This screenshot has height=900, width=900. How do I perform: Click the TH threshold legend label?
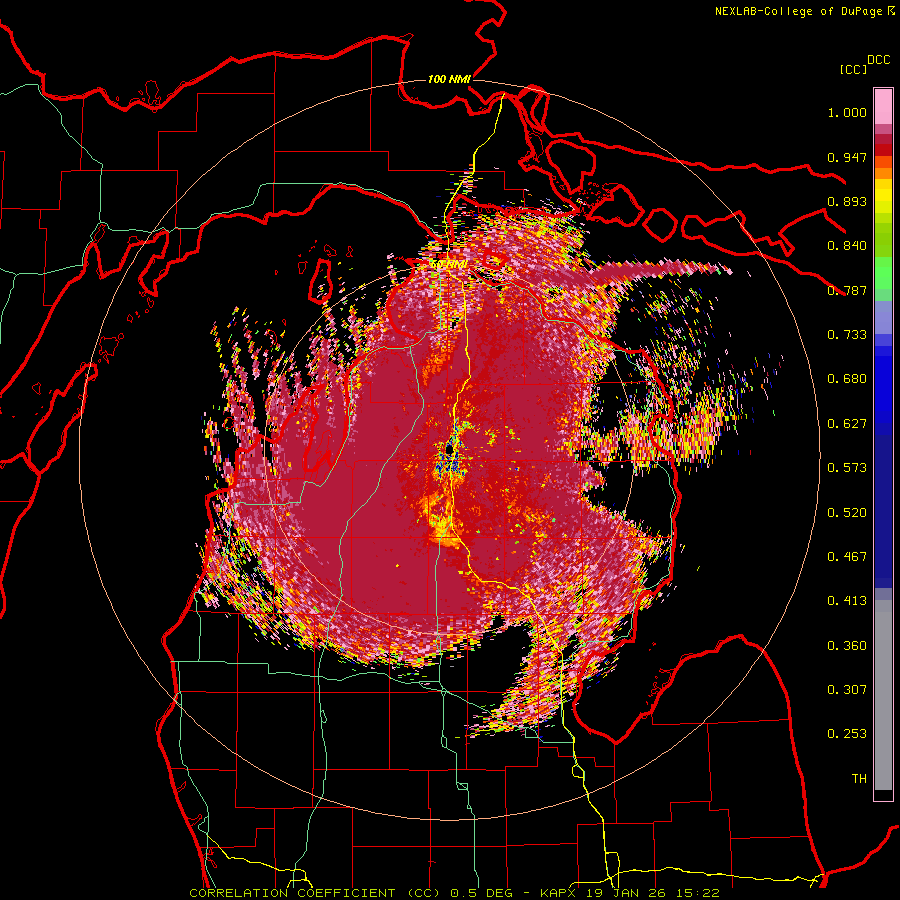(x=859, y=779)
